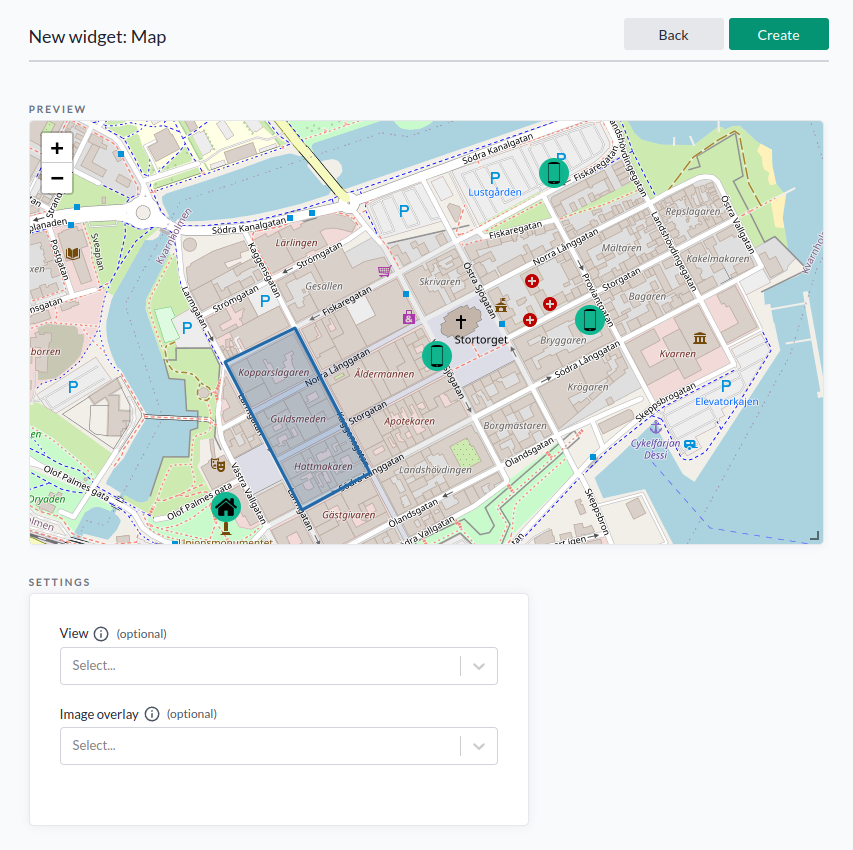
Task: Open Image overlay info tooltip icon
Action: click(152, 714)
